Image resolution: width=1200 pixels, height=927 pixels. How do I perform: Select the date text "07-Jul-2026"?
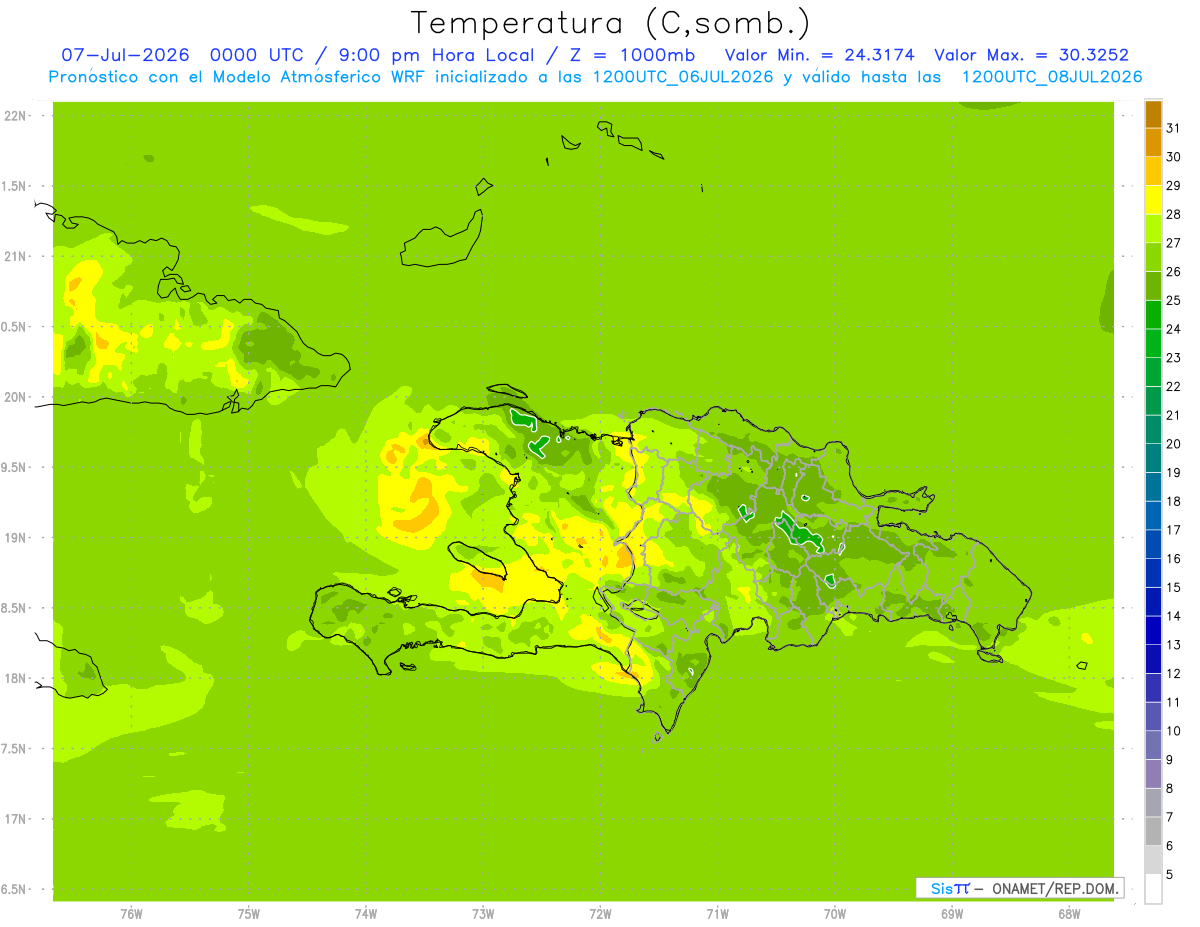point(125,56)
